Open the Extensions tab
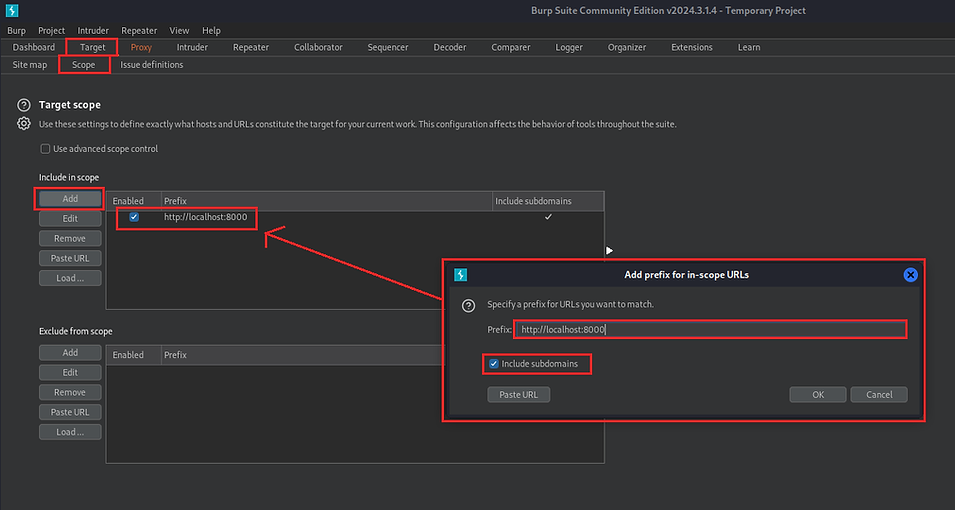955x510 pixels. pyautogui.click(x=692, y=47)
